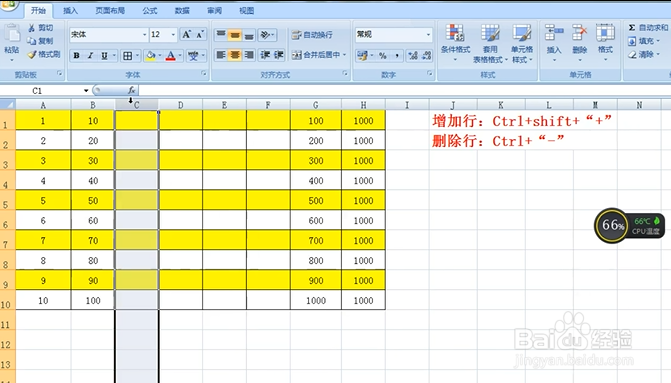Select column G header
Screen dimensions: 671x383
coord(315,105)
